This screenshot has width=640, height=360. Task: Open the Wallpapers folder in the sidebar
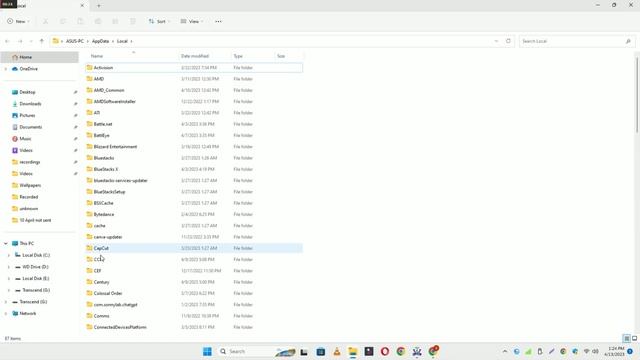pos(30,185)
